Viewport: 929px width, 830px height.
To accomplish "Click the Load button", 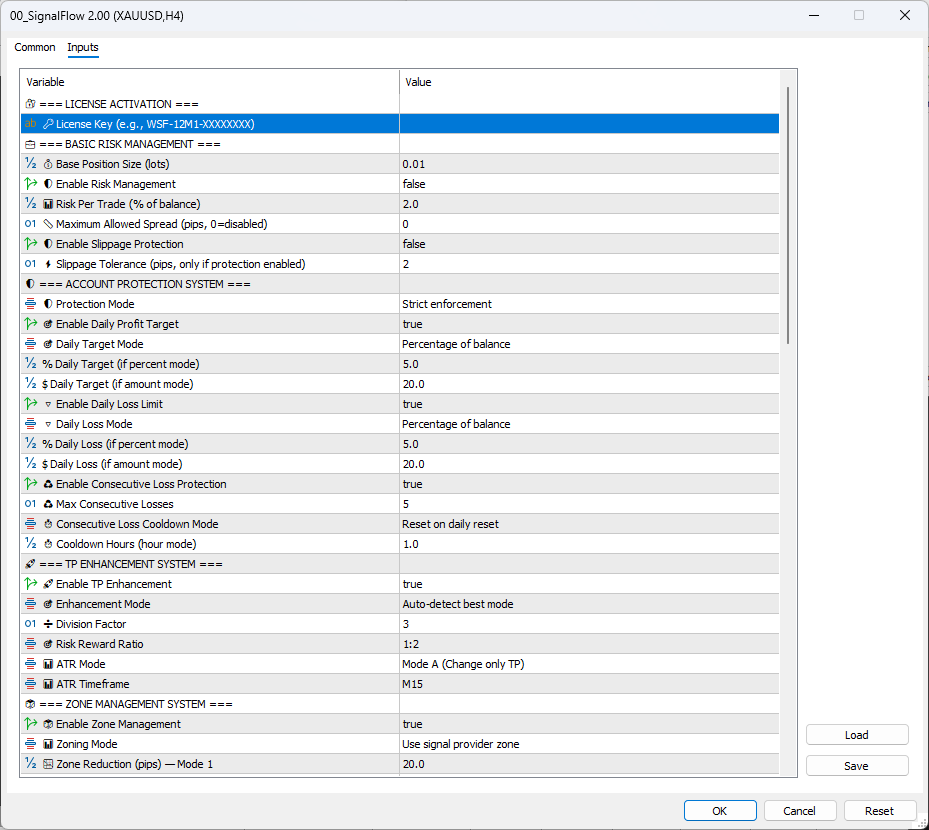I will click(856, 734).
